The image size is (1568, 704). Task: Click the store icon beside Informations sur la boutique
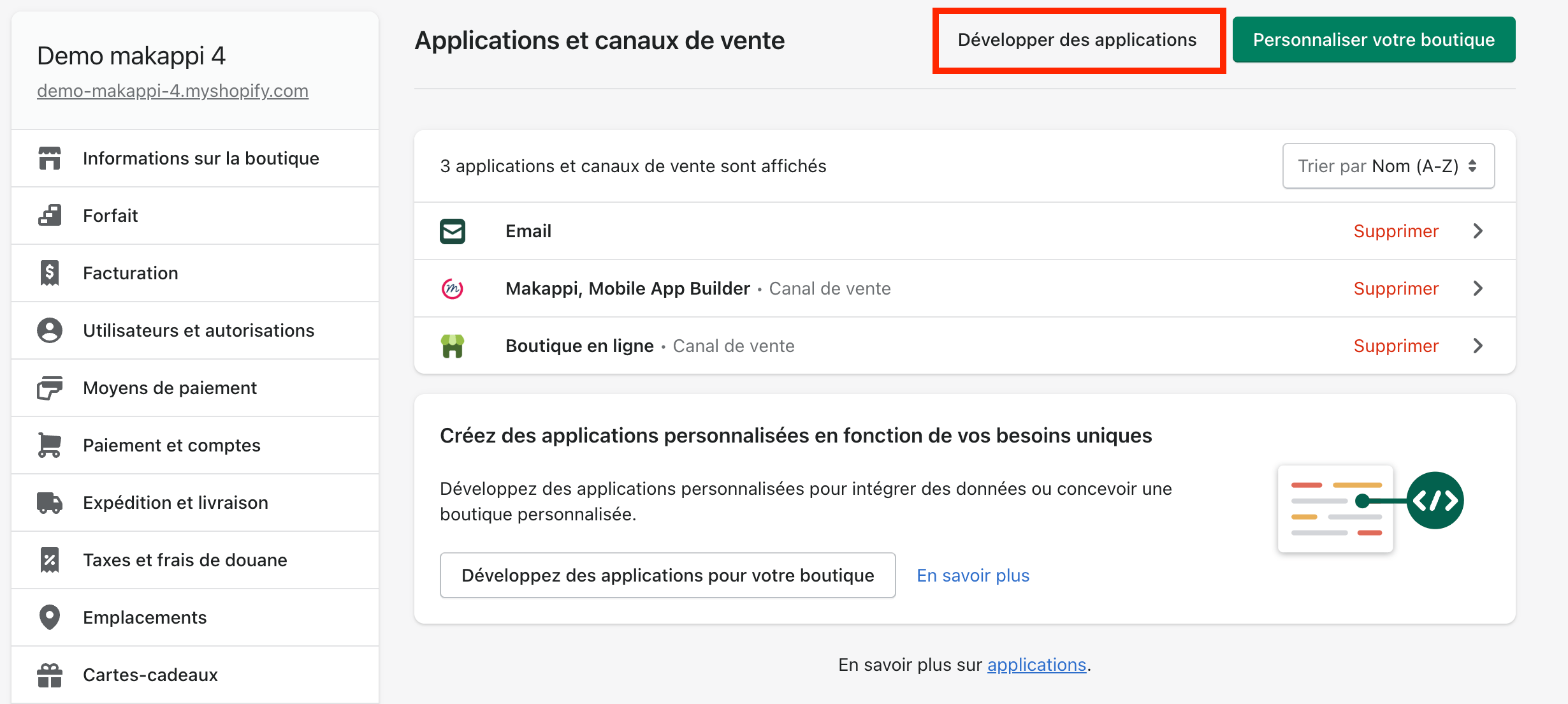click(x=49, y=158)
